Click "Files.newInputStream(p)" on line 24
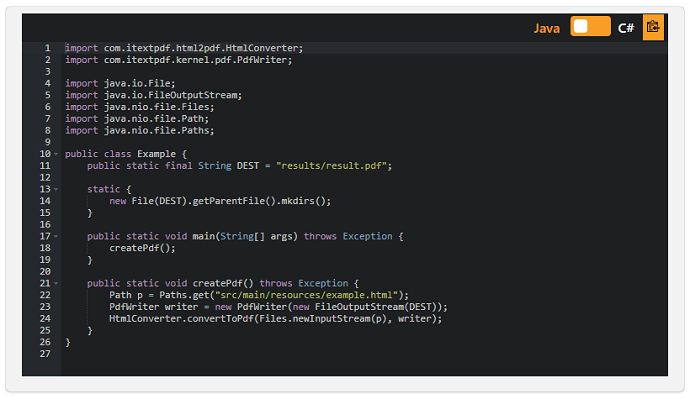 tap(323, 318)
